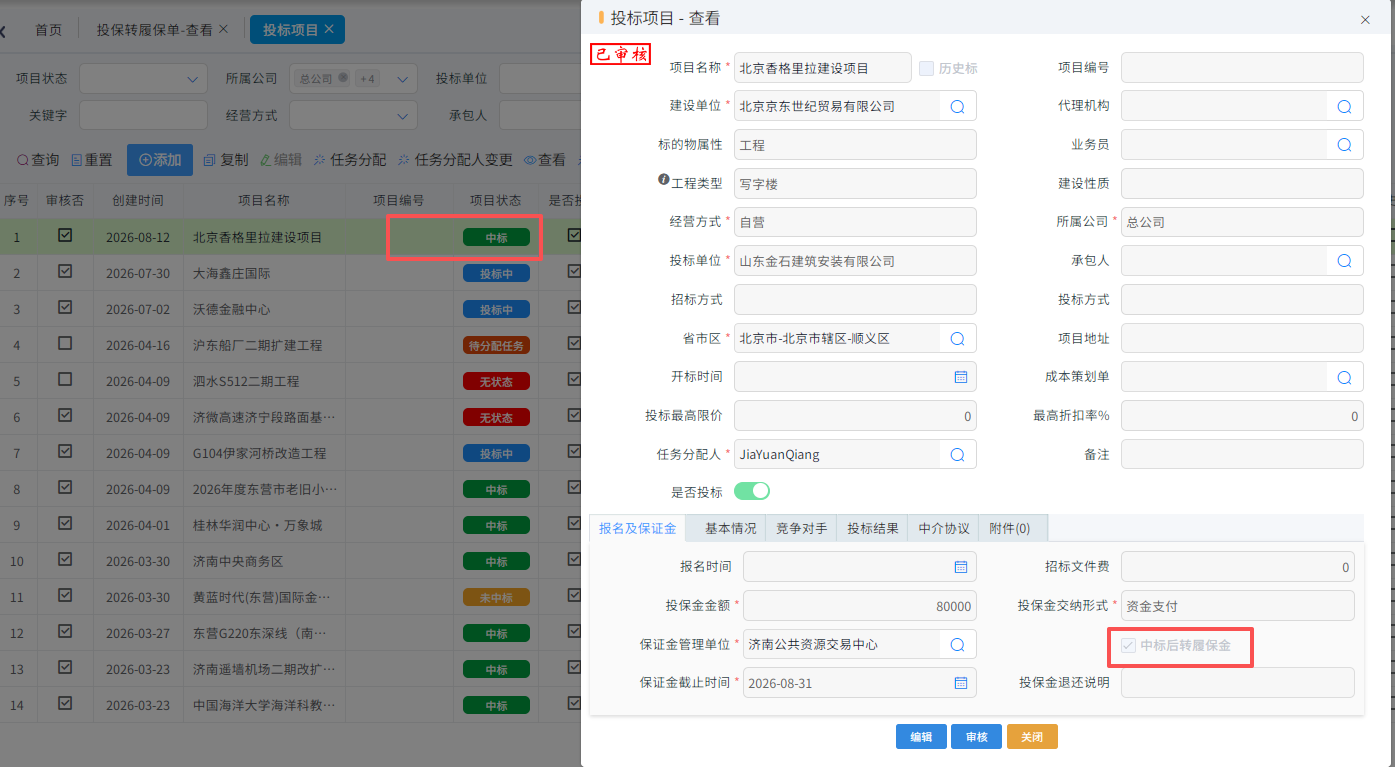Click the magnifier in 保证金管理单位 field
Image resolution: width=1395 pixels, height=767 pixels.
(957, 645)
